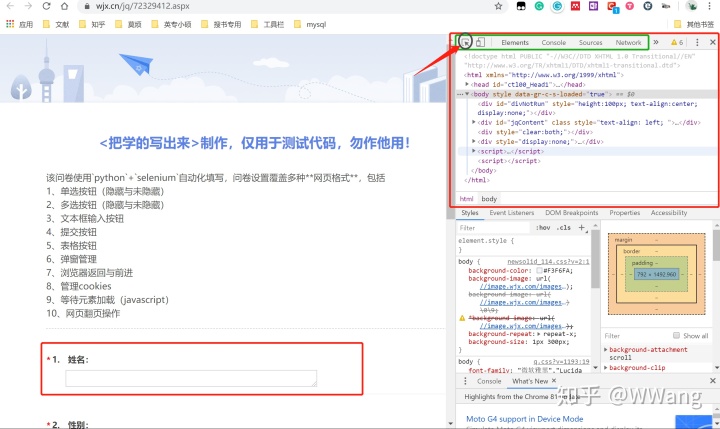Select the html breadcrumb item

click(467, 198)
